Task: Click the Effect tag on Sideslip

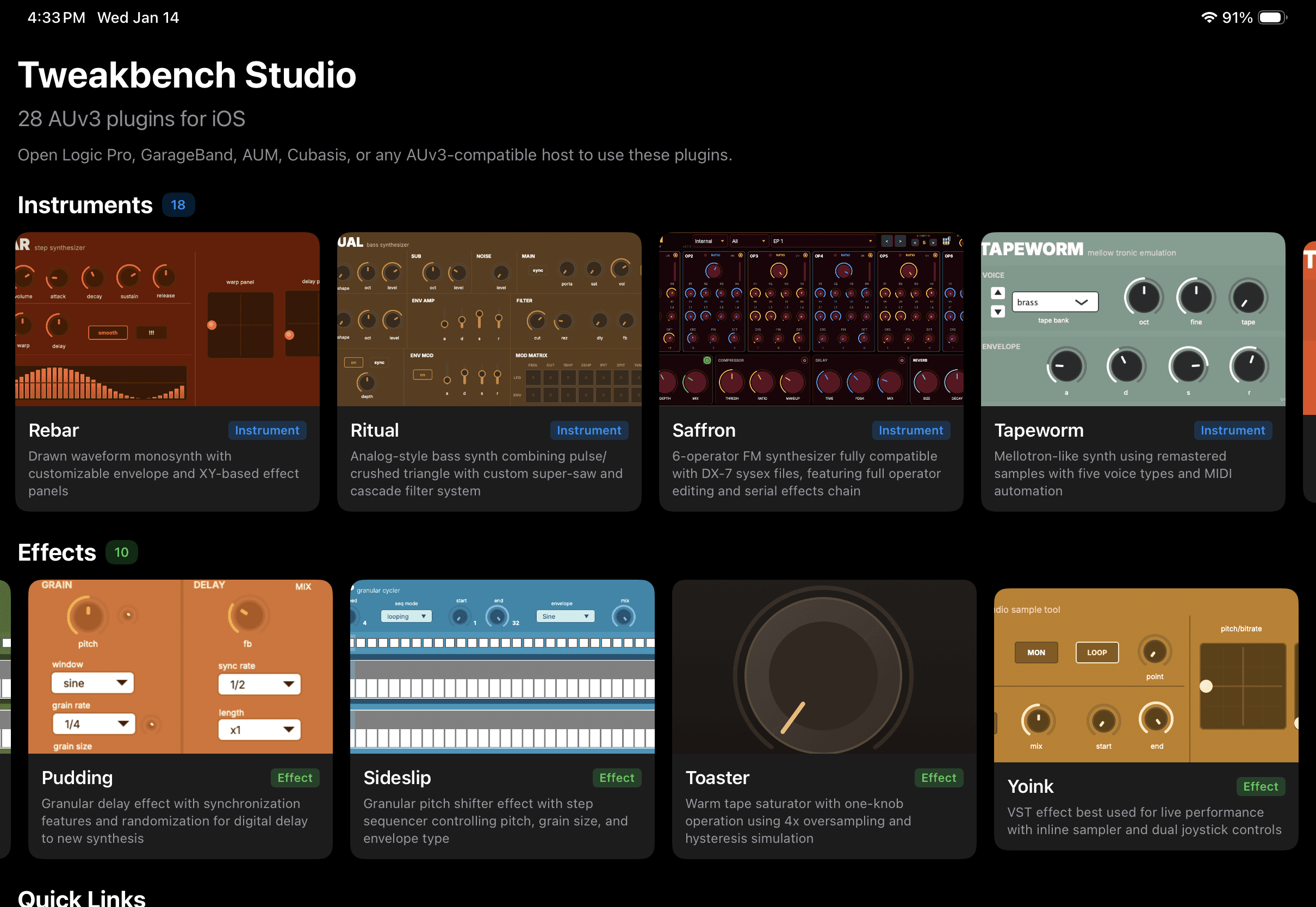Action: click(x=617, y=778)
